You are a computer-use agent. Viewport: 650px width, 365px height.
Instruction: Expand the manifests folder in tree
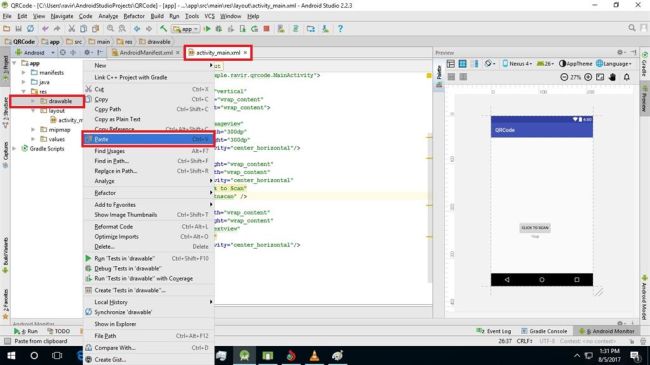click(24, 73)
